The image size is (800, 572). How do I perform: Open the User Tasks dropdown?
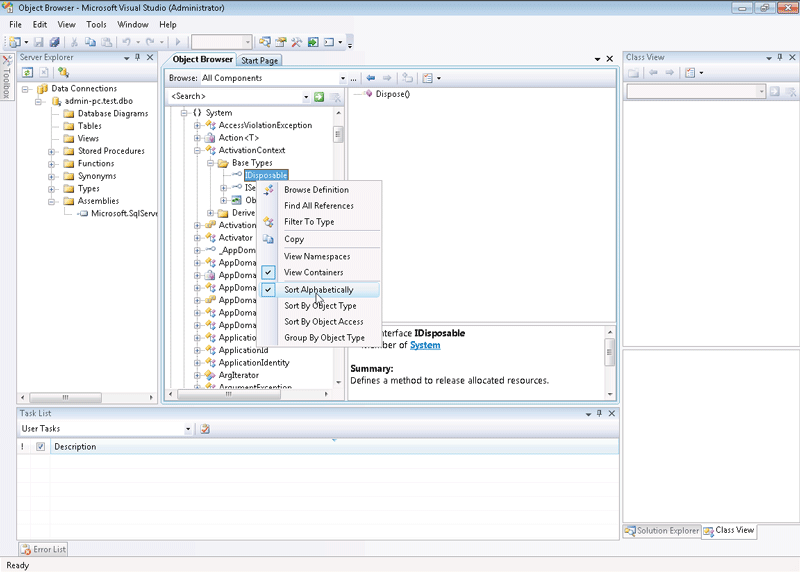pyautogui.click(x=187, y=429)
